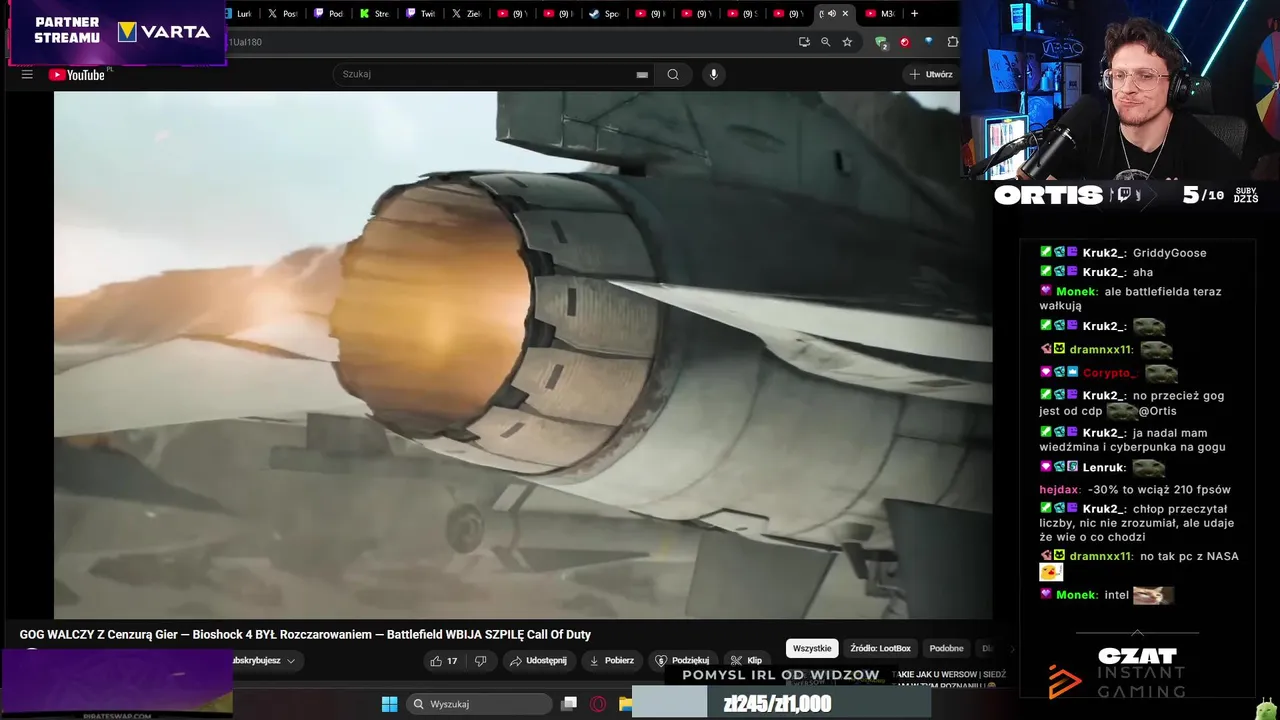Switch to the X Post browser tab

[284, 14]
